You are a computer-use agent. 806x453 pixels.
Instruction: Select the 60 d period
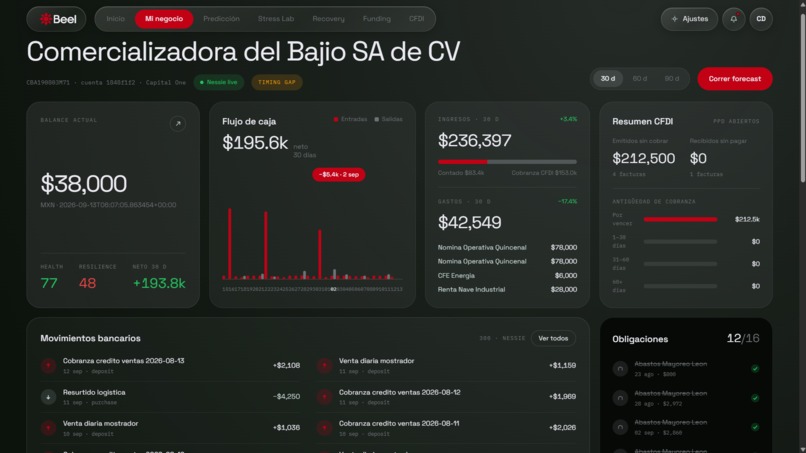pos(639,79)
